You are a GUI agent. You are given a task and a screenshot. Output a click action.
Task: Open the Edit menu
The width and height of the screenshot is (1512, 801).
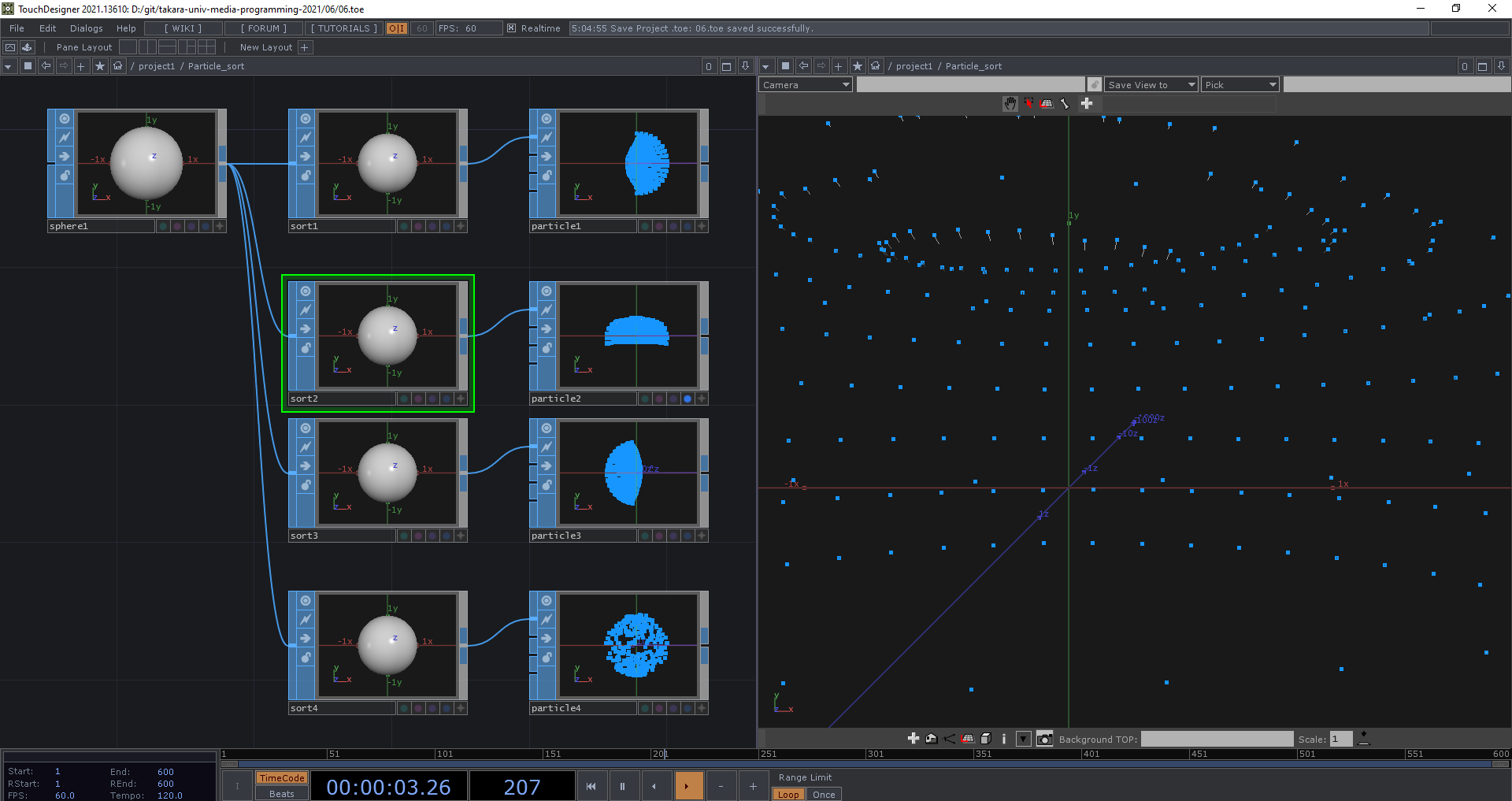coord(47,28)
